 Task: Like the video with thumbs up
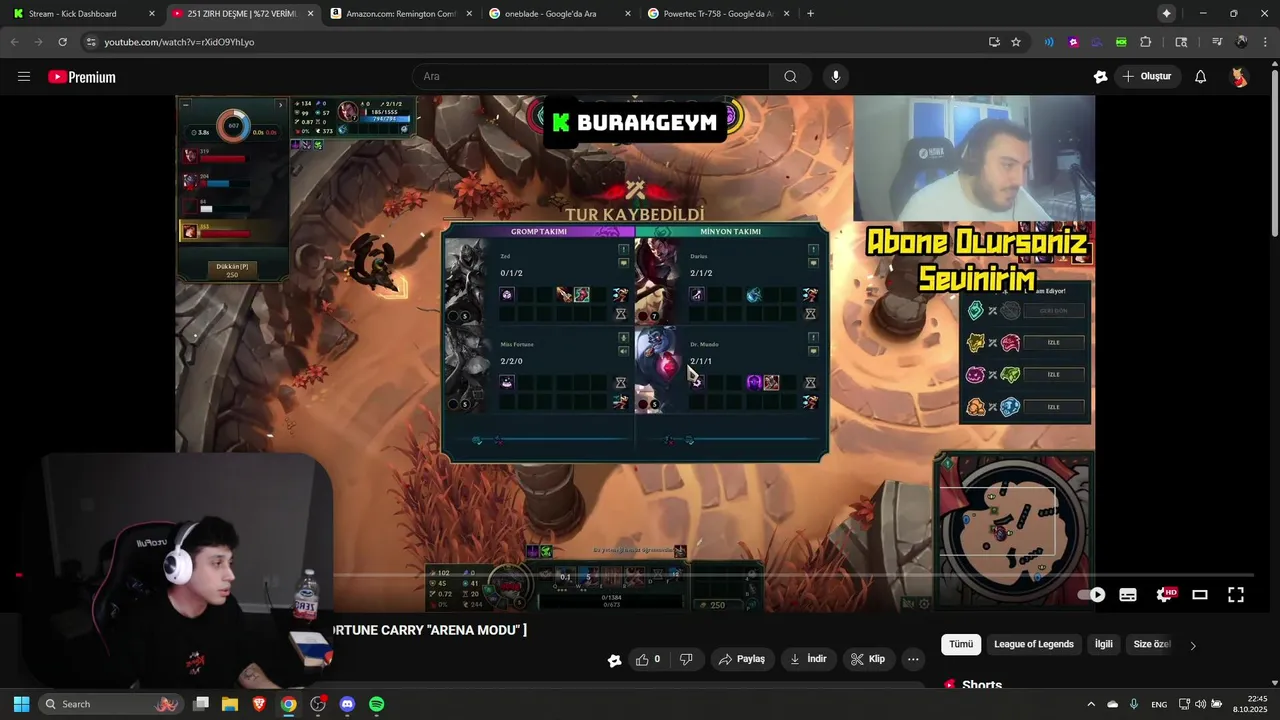648,659
